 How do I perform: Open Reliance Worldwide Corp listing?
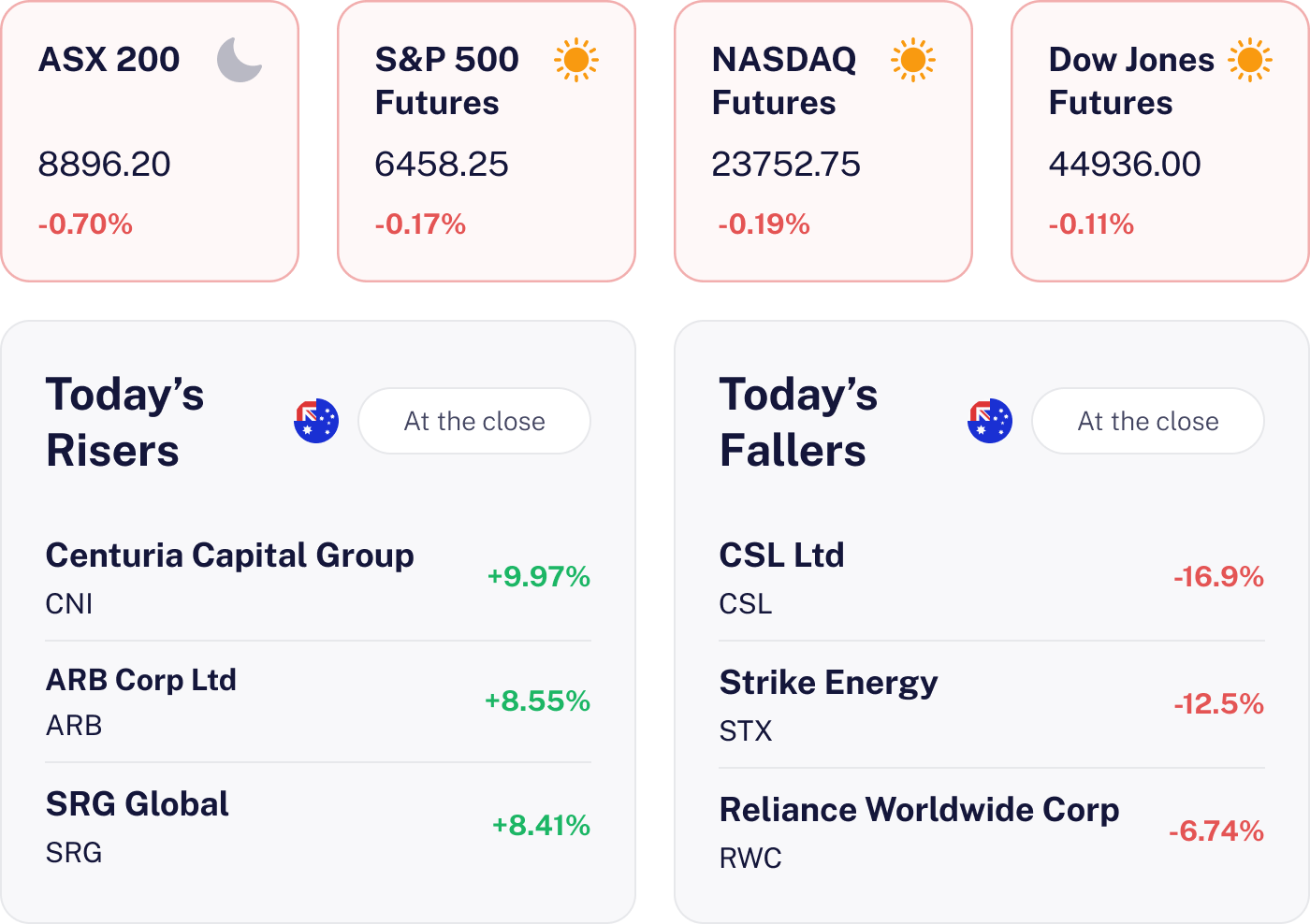[919, 810]
